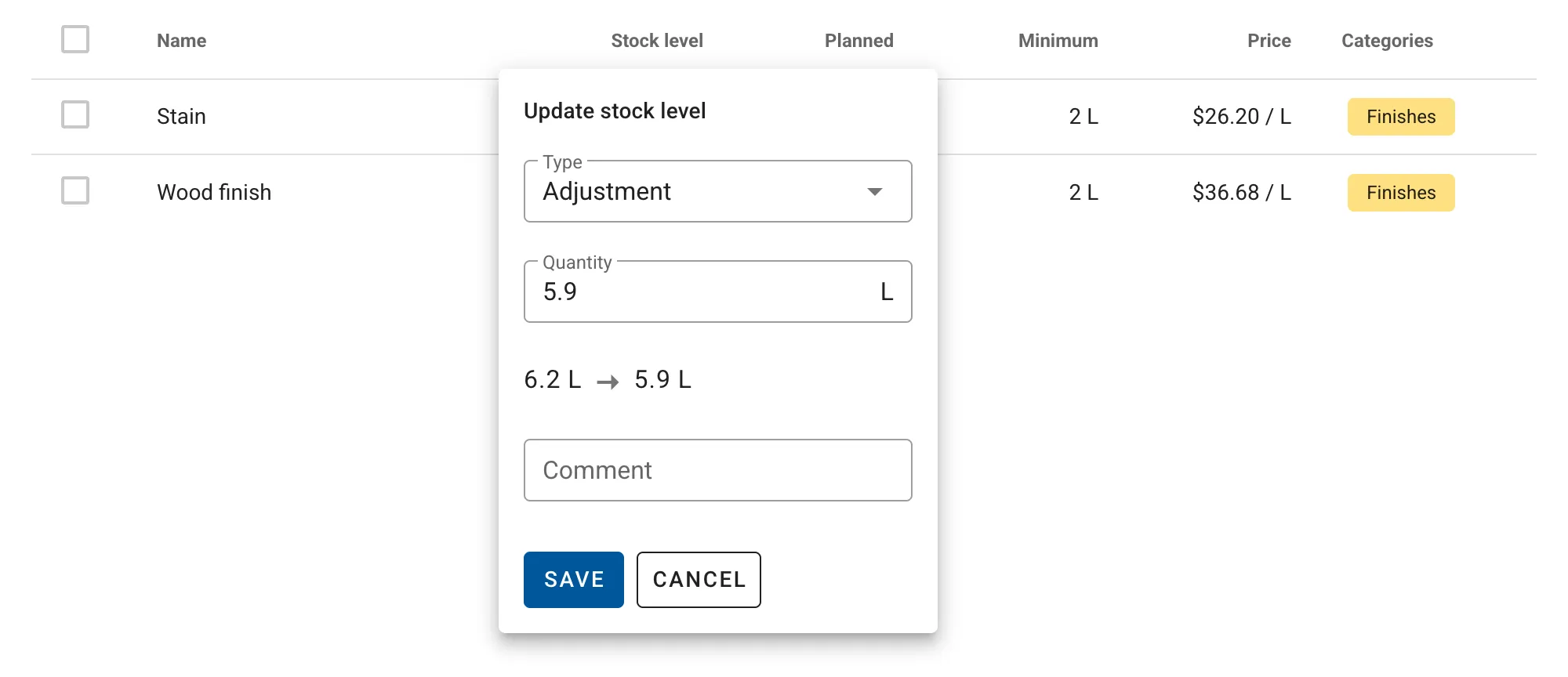1568x677 pixels.
Task: Sort by the Stock level column header
Action: coord(657,40)
